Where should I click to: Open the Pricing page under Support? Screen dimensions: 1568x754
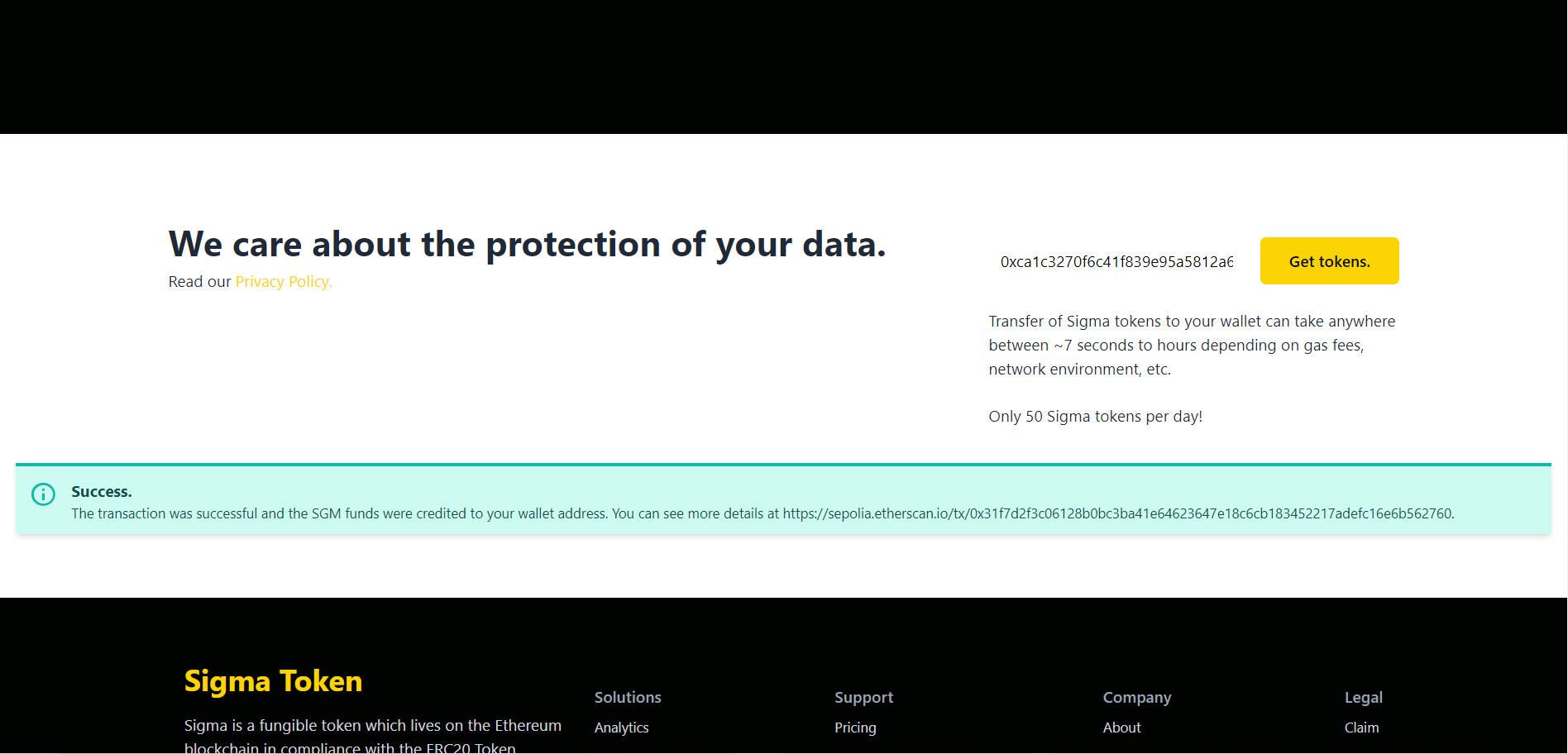855,728
